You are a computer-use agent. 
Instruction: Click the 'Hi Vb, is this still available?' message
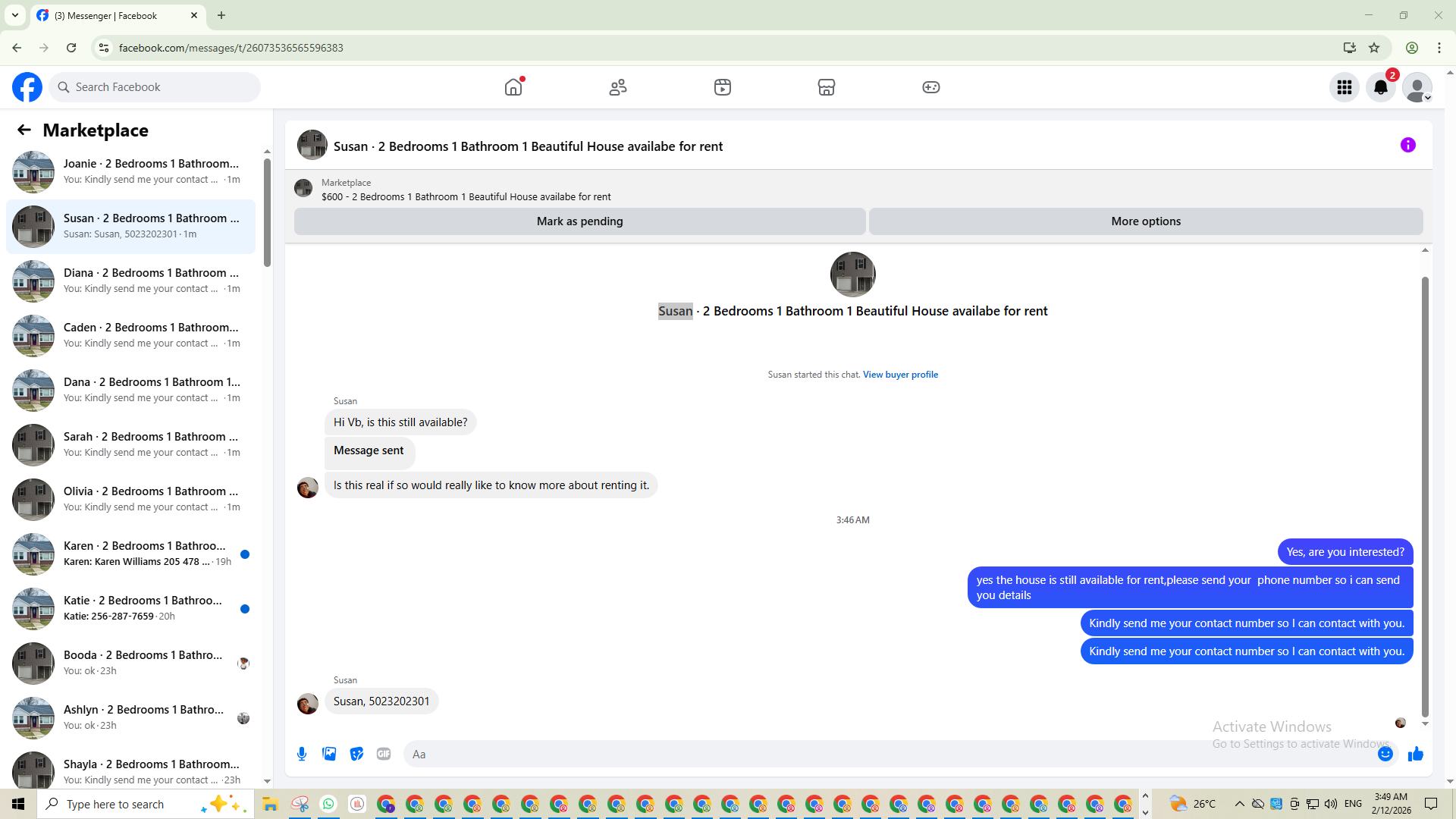tap(400, 422)
